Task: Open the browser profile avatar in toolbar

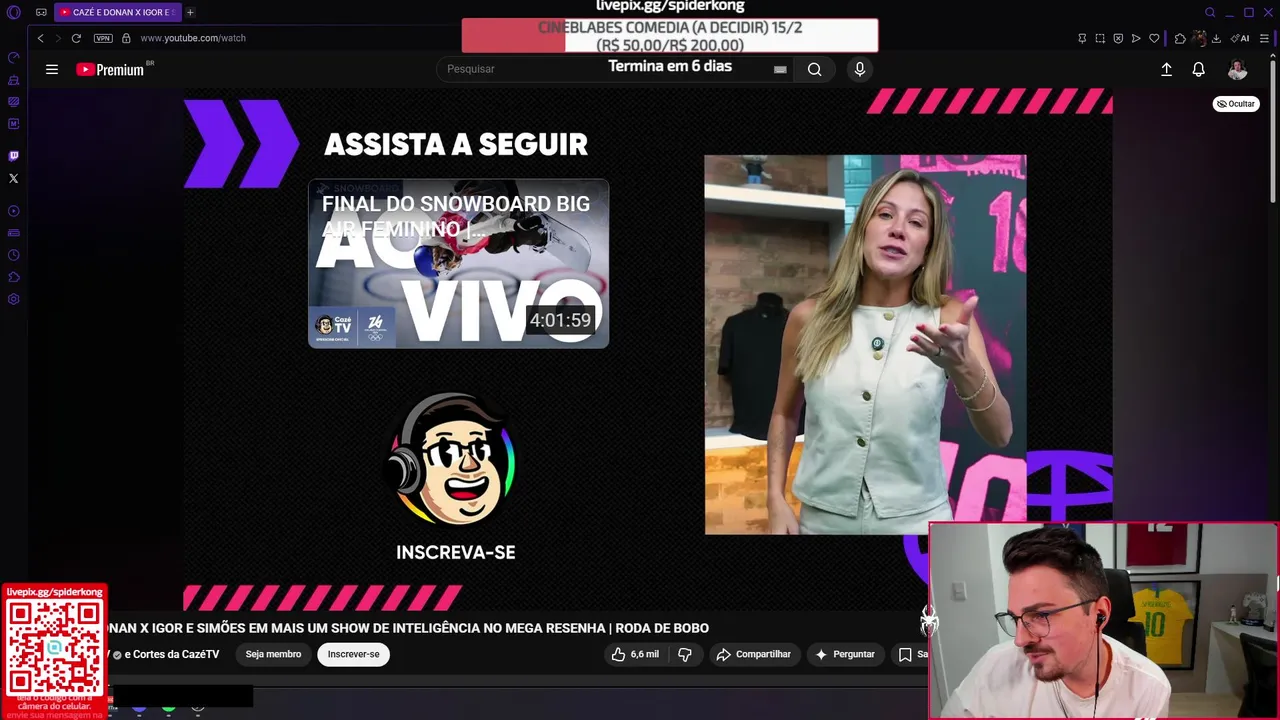Action: point(1198,38)
